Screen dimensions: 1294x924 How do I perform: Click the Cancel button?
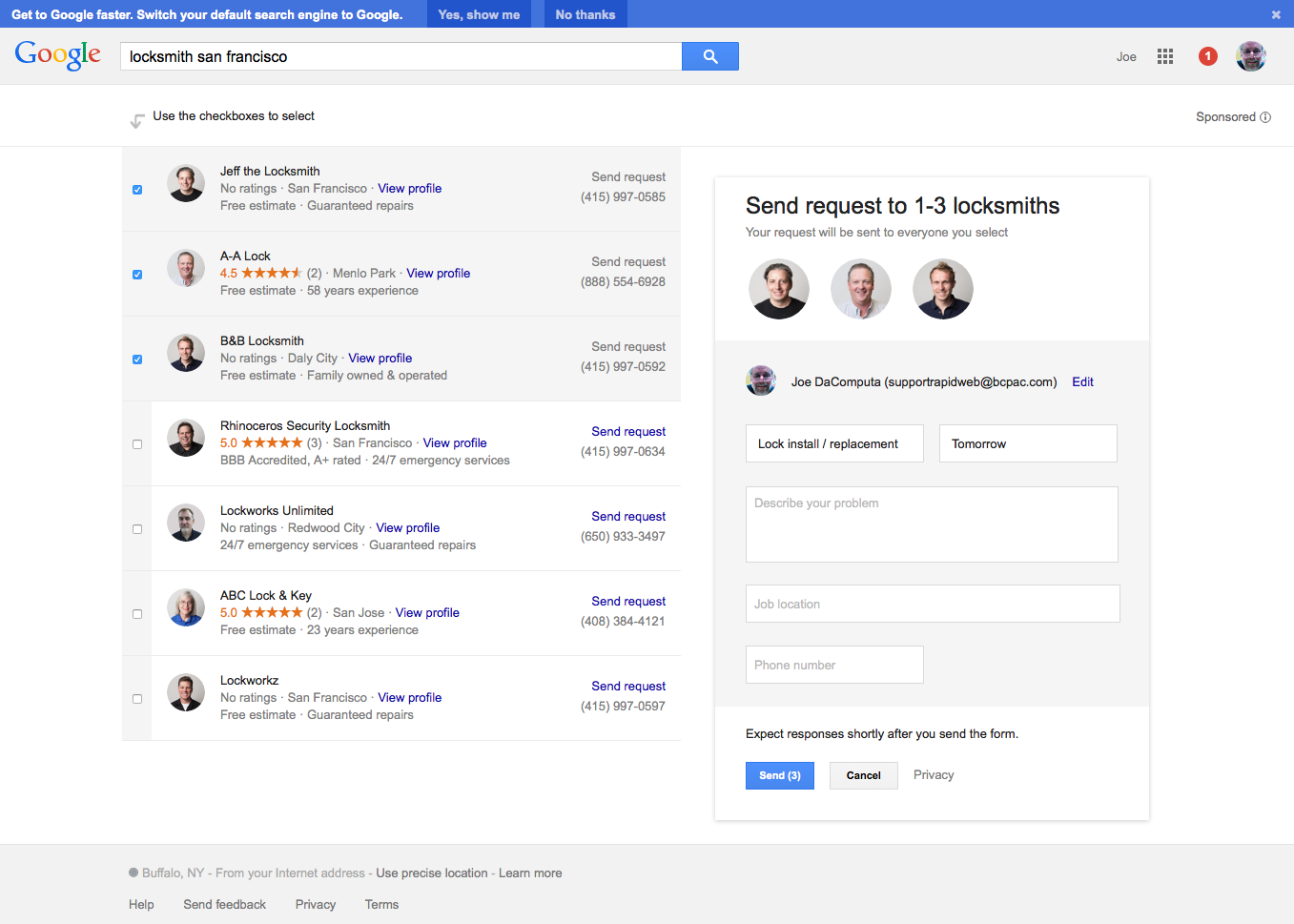coord(864,775)
